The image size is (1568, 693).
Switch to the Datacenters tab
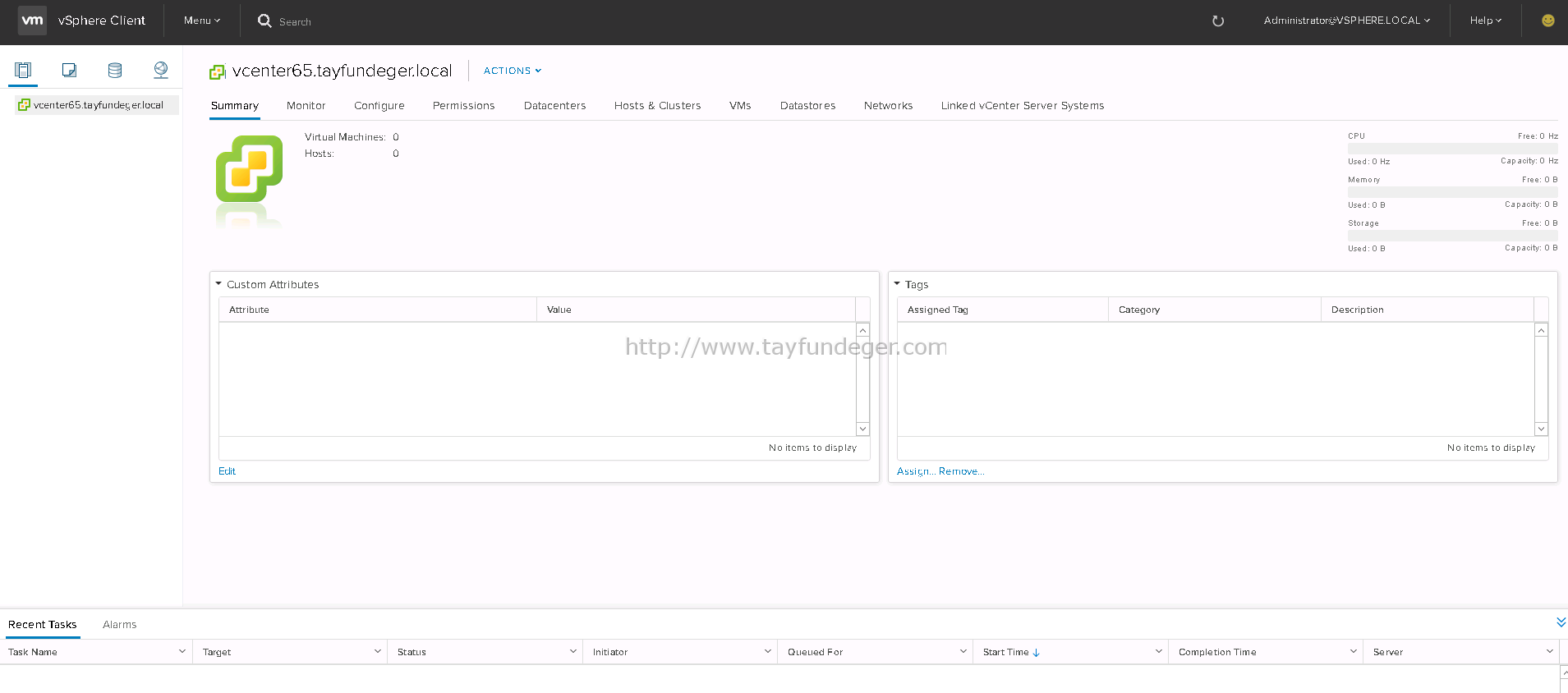(x=555, y=105)
